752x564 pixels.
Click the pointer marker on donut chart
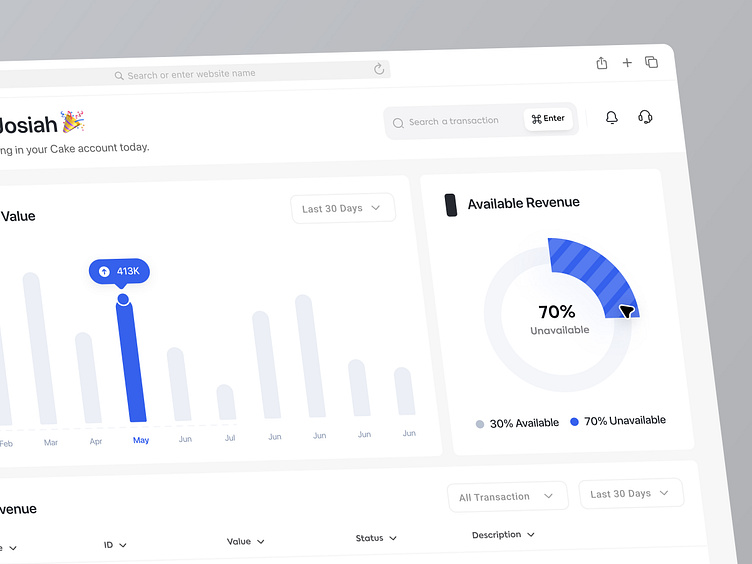(x=627, y=311)
